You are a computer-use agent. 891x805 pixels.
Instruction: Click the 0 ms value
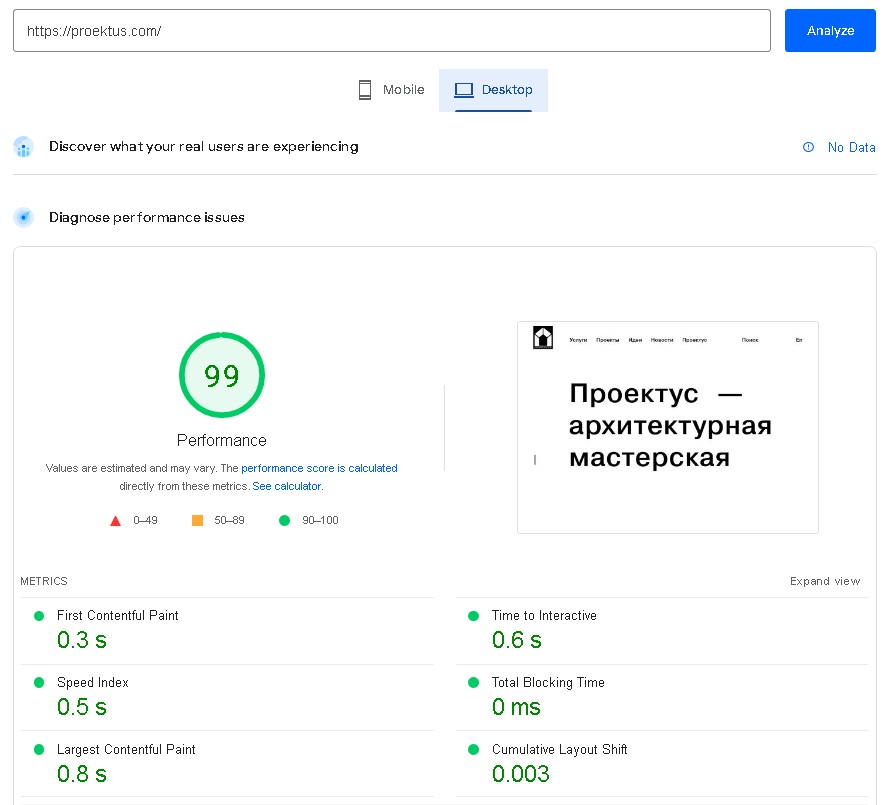pos(516,707)
